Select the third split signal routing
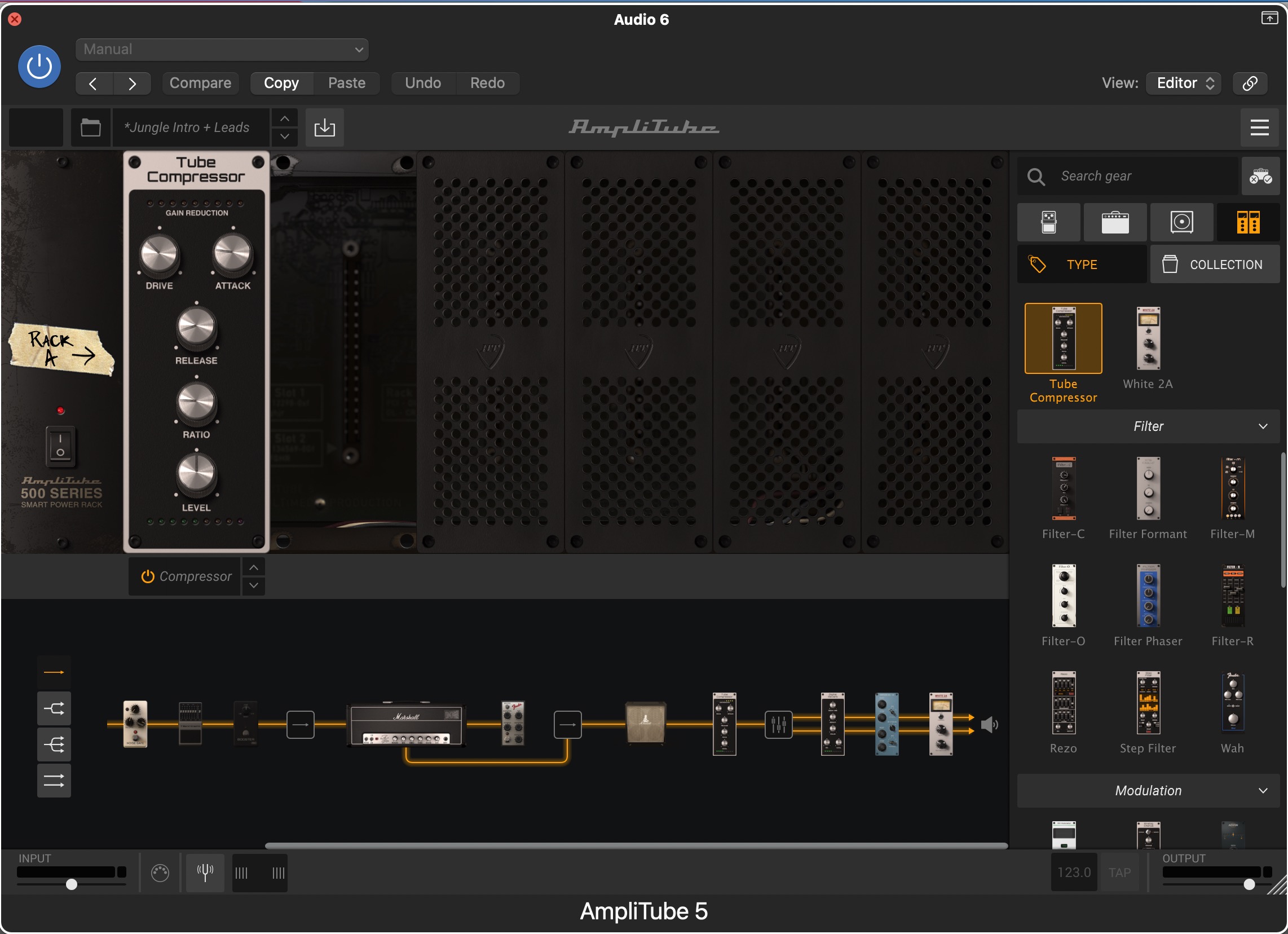This screenshot has width=1288, height=934. pos(54,745)
